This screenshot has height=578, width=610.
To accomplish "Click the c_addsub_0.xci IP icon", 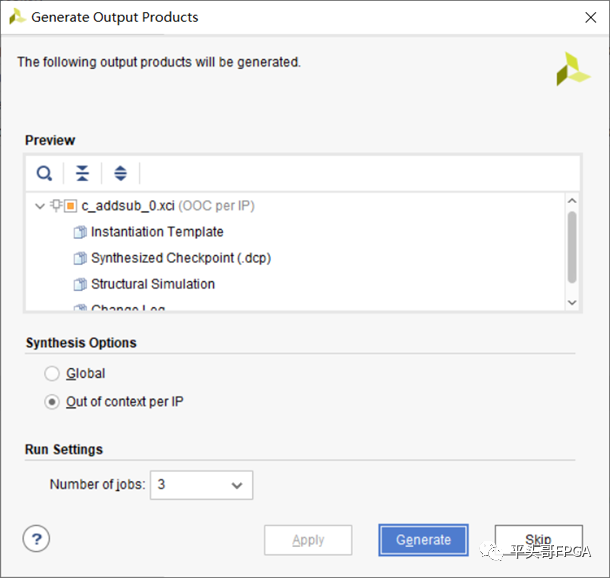I will [x=69, y=206].
